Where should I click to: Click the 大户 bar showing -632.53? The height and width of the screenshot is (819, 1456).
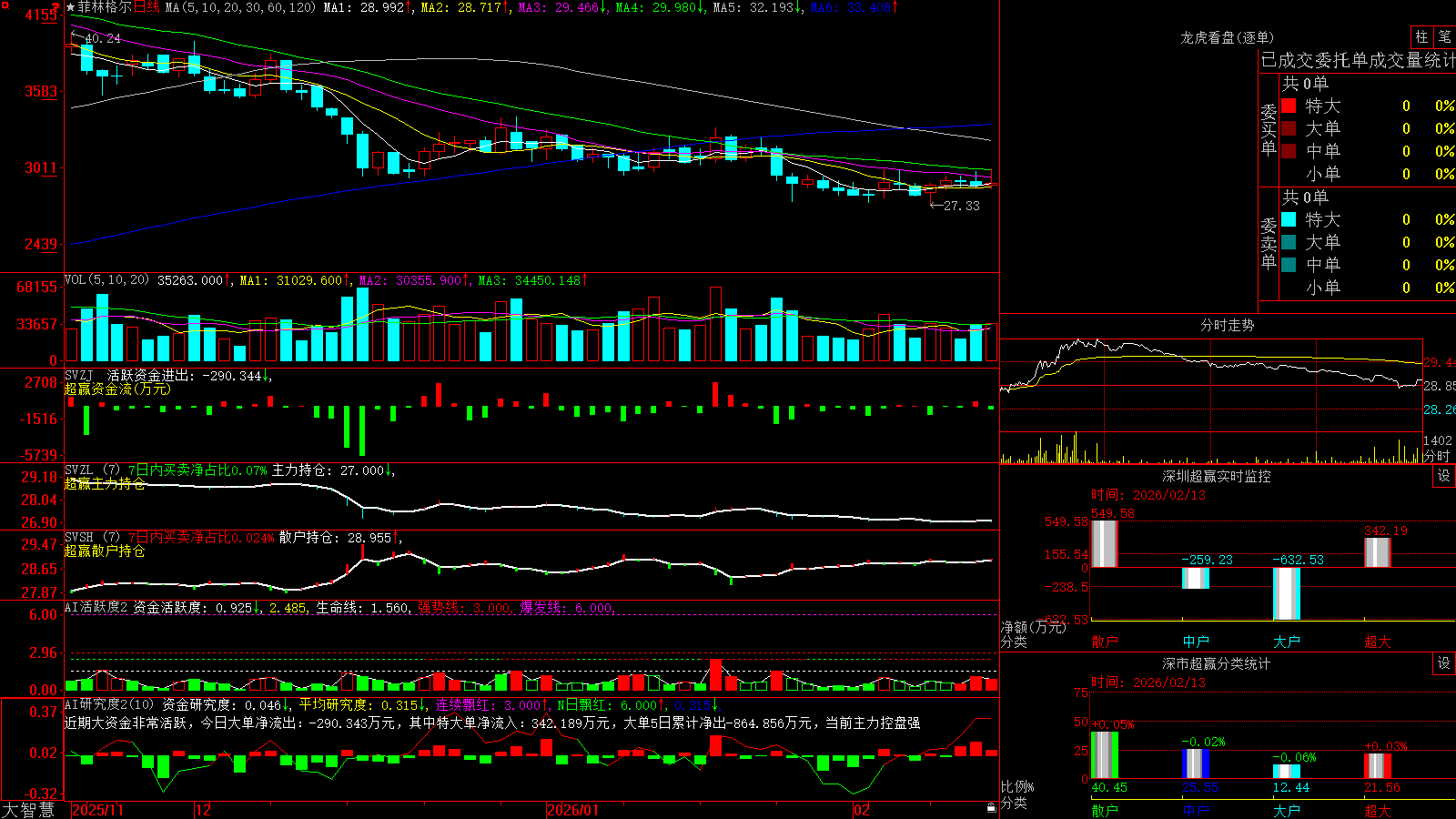point(1286,593)
